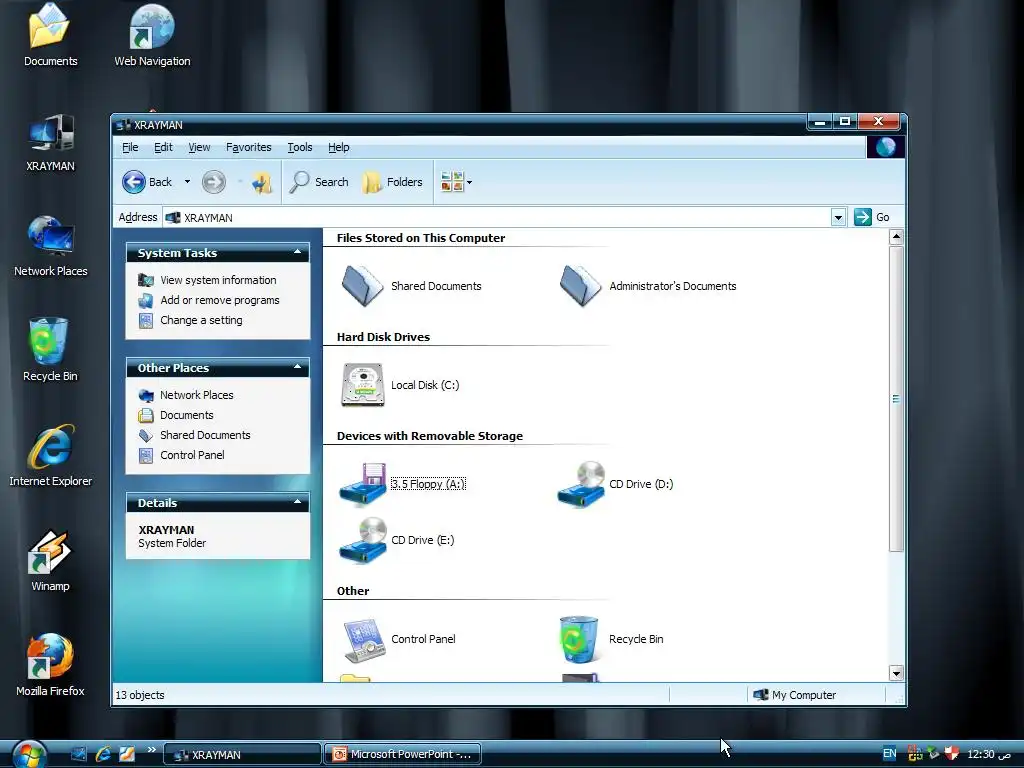Open Control Panel link in Other Places
The image size is (1024, 768).
[192, 456]
